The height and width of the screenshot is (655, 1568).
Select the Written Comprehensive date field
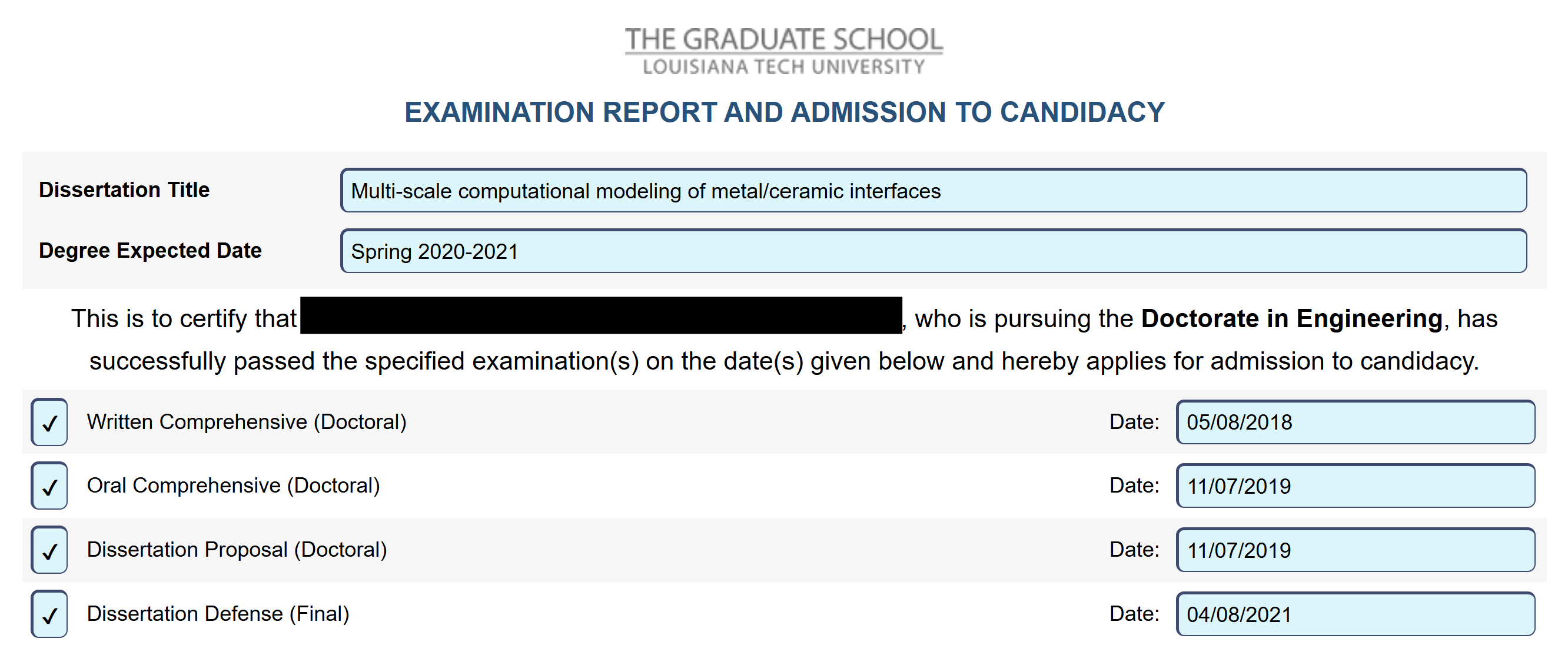[1355, 422]
